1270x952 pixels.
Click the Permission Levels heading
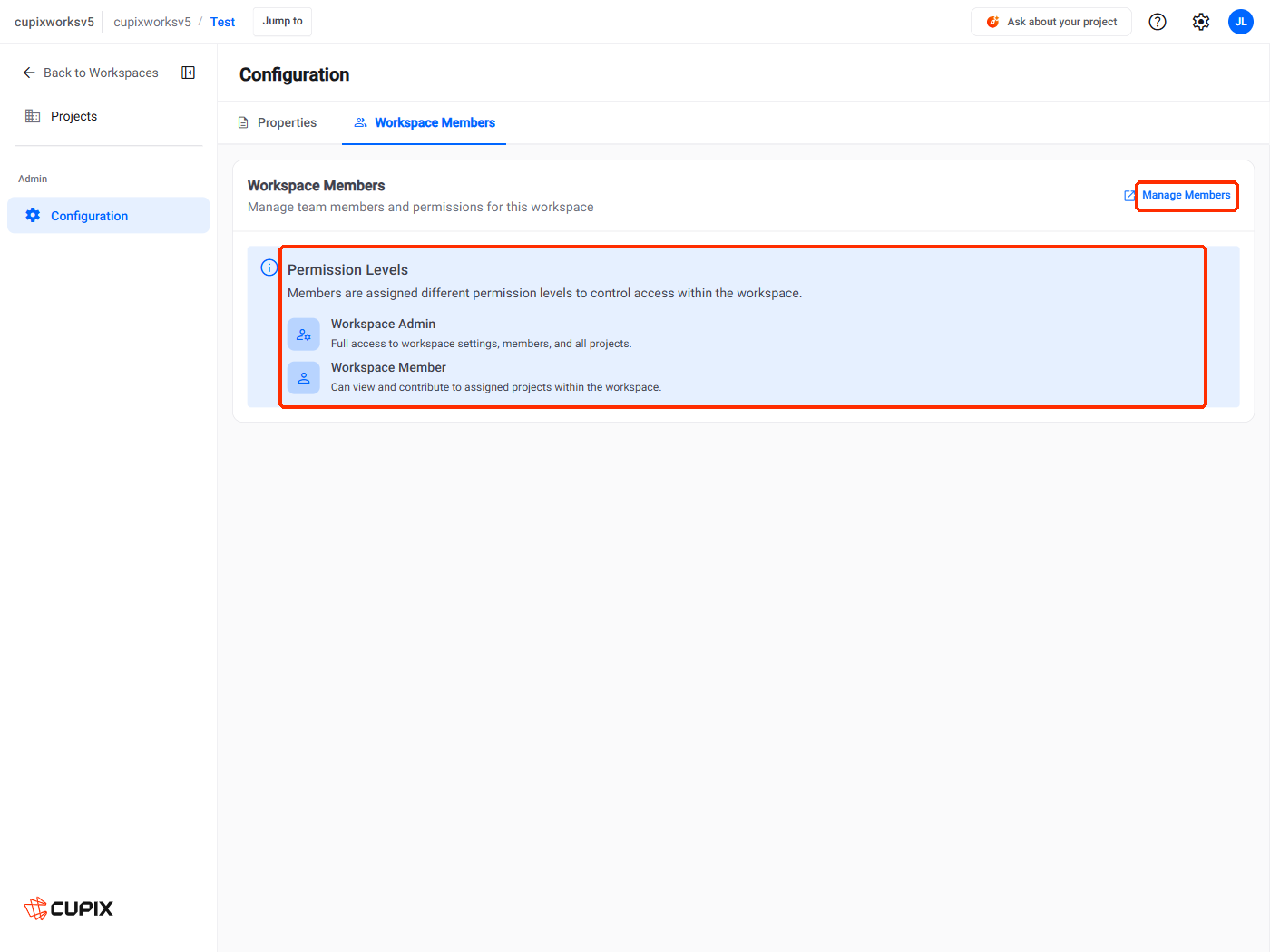click(347, 269)
